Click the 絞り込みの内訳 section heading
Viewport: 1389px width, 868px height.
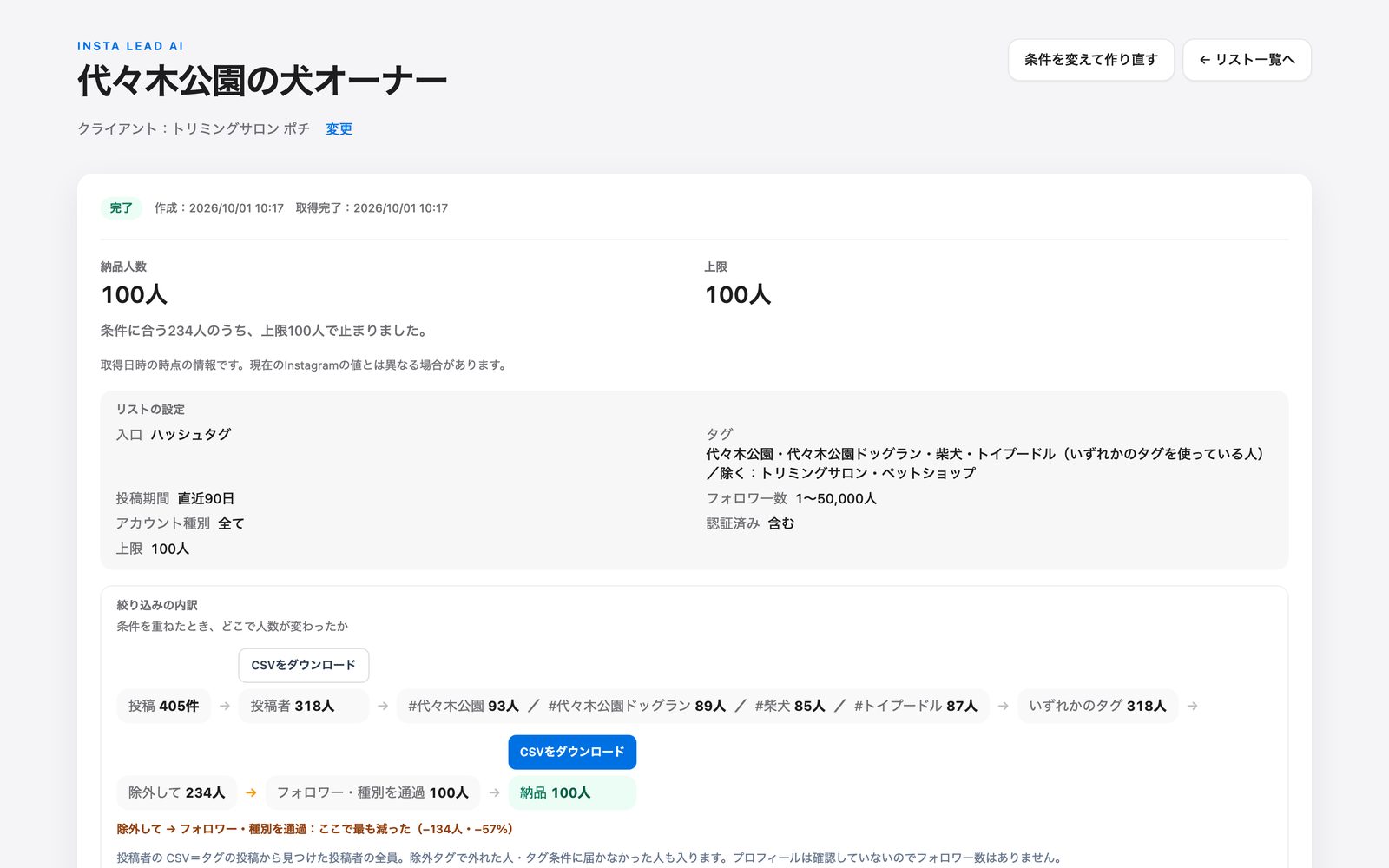tap(157, 605)
